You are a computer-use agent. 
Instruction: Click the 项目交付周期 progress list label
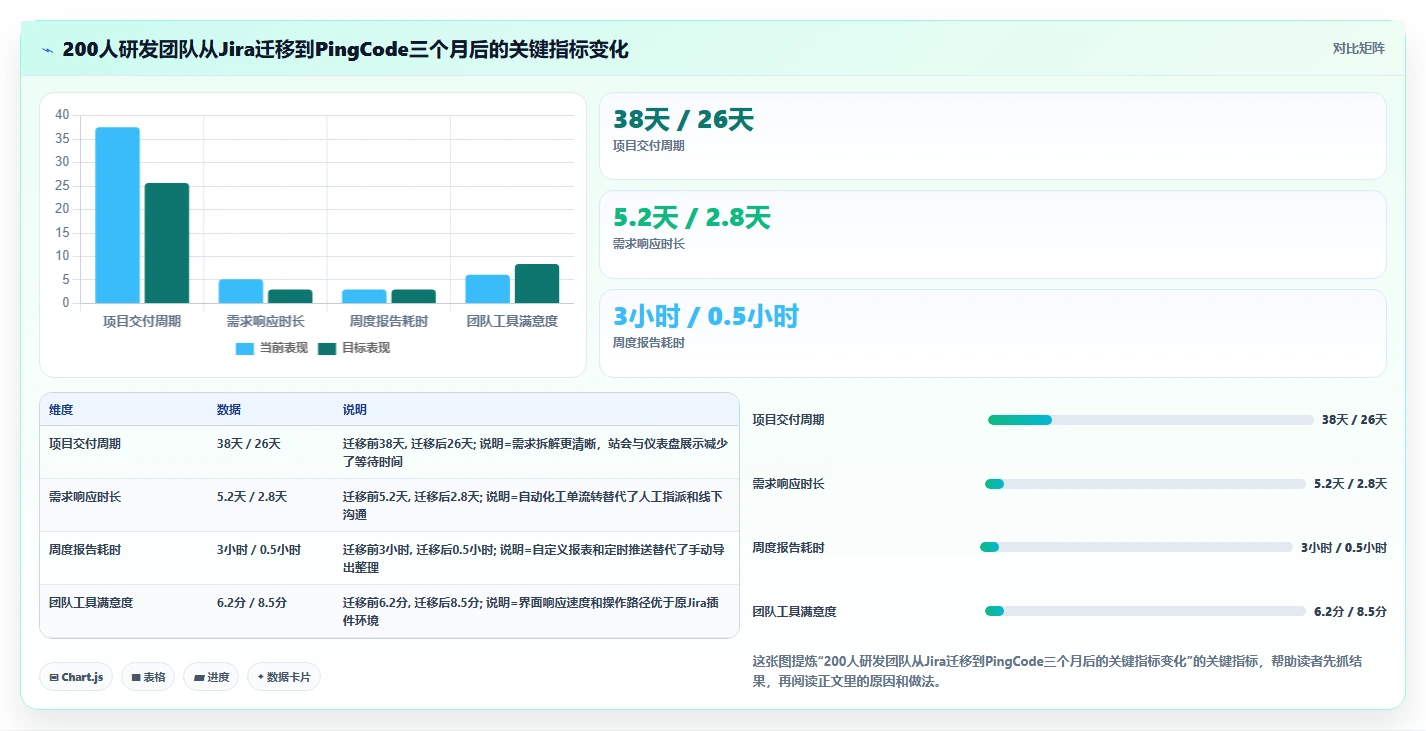click(788, 420)
